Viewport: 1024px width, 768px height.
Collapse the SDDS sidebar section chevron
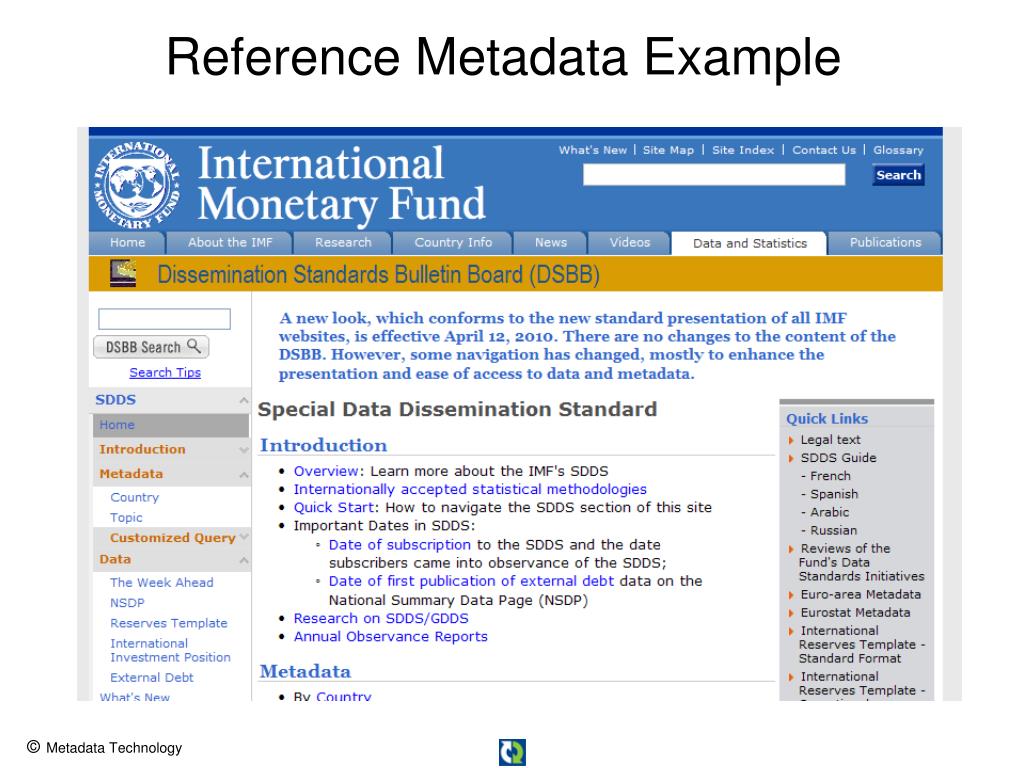click(x=244, y=400)
